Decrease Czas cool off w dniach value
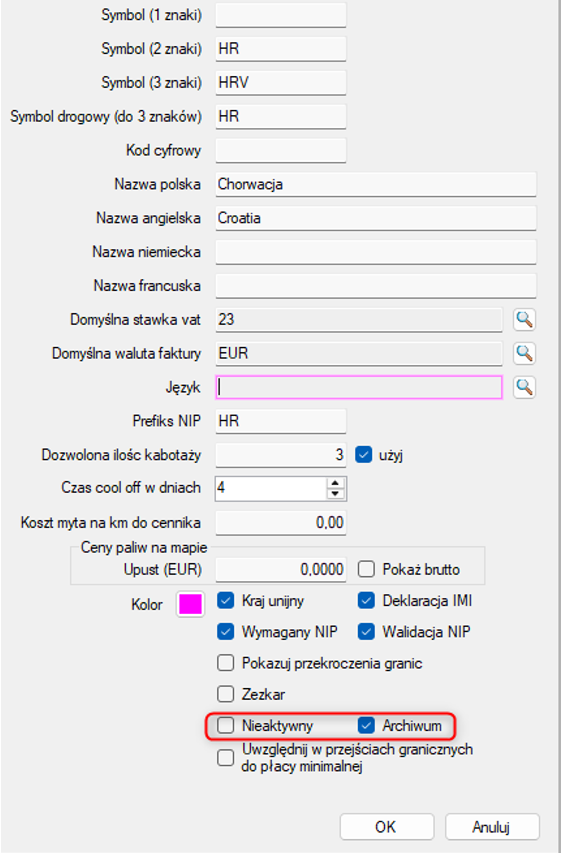The height and width of the screenshot is (853, 562). (336, 493)
